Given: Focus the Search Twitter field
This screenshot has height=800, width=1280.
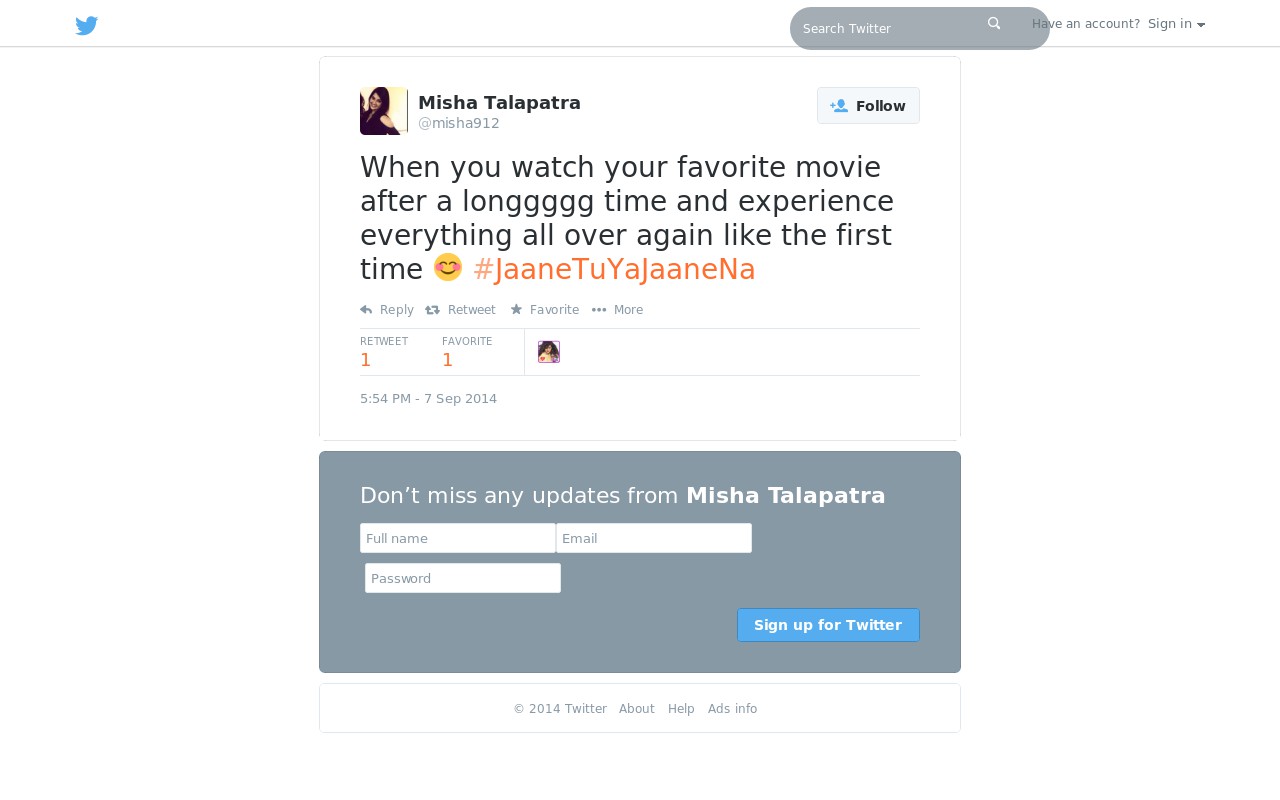Looking at the screenshot, I should coord(920,28).
